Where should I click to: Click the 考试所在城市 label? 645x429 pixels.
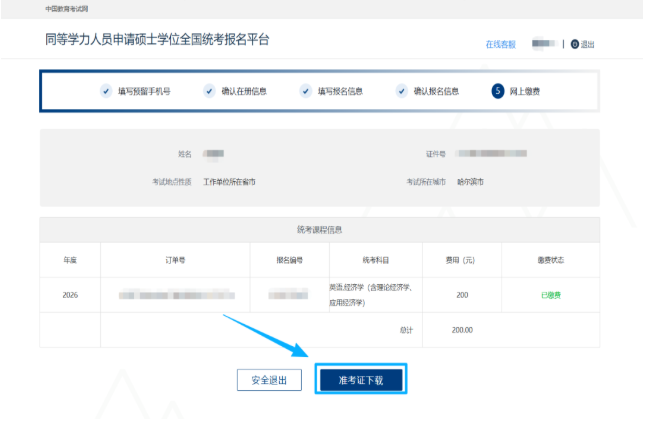pos(426,182)
